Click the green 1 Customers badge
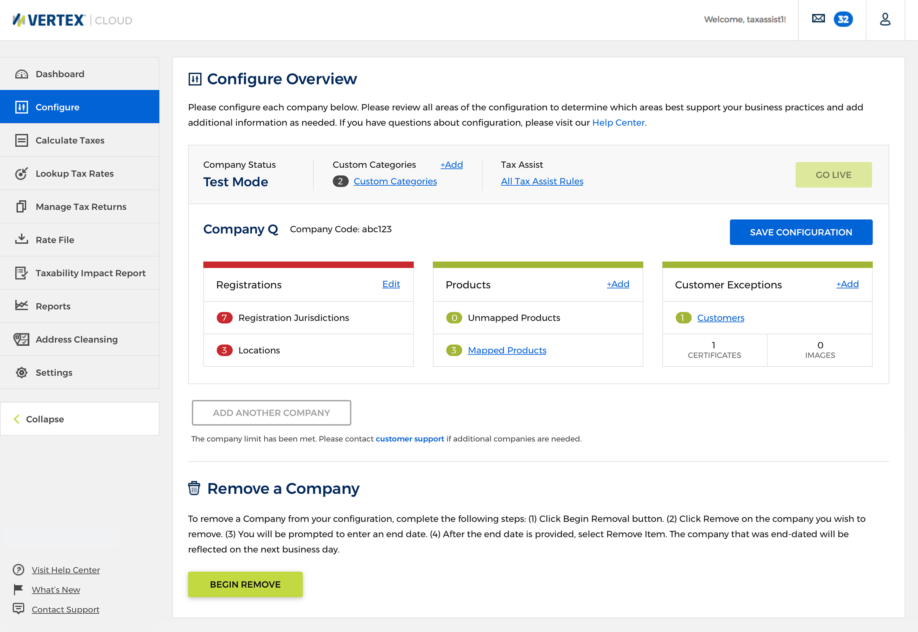918x632 pixels. 683,317
